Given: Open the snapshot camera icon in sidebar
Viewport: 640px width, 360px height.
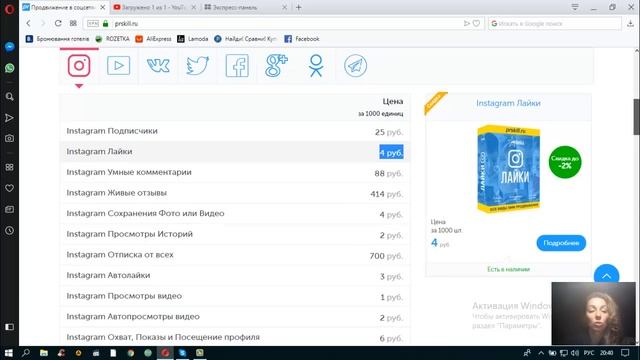Looking at the screenshot, I should tap(9, 138).
